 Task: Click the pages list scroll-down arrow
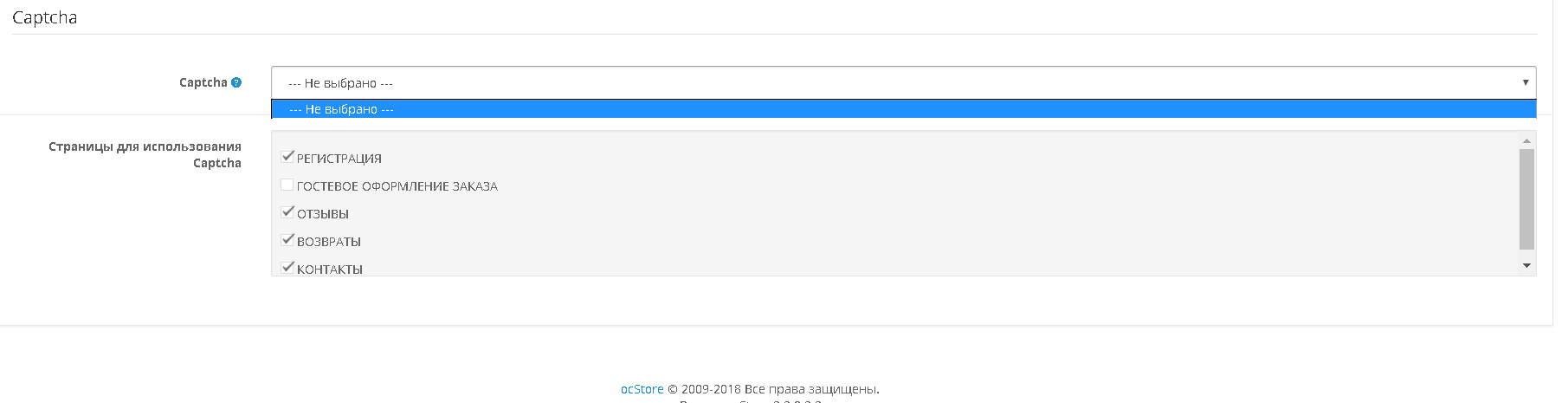click(x=1526, y=266)
